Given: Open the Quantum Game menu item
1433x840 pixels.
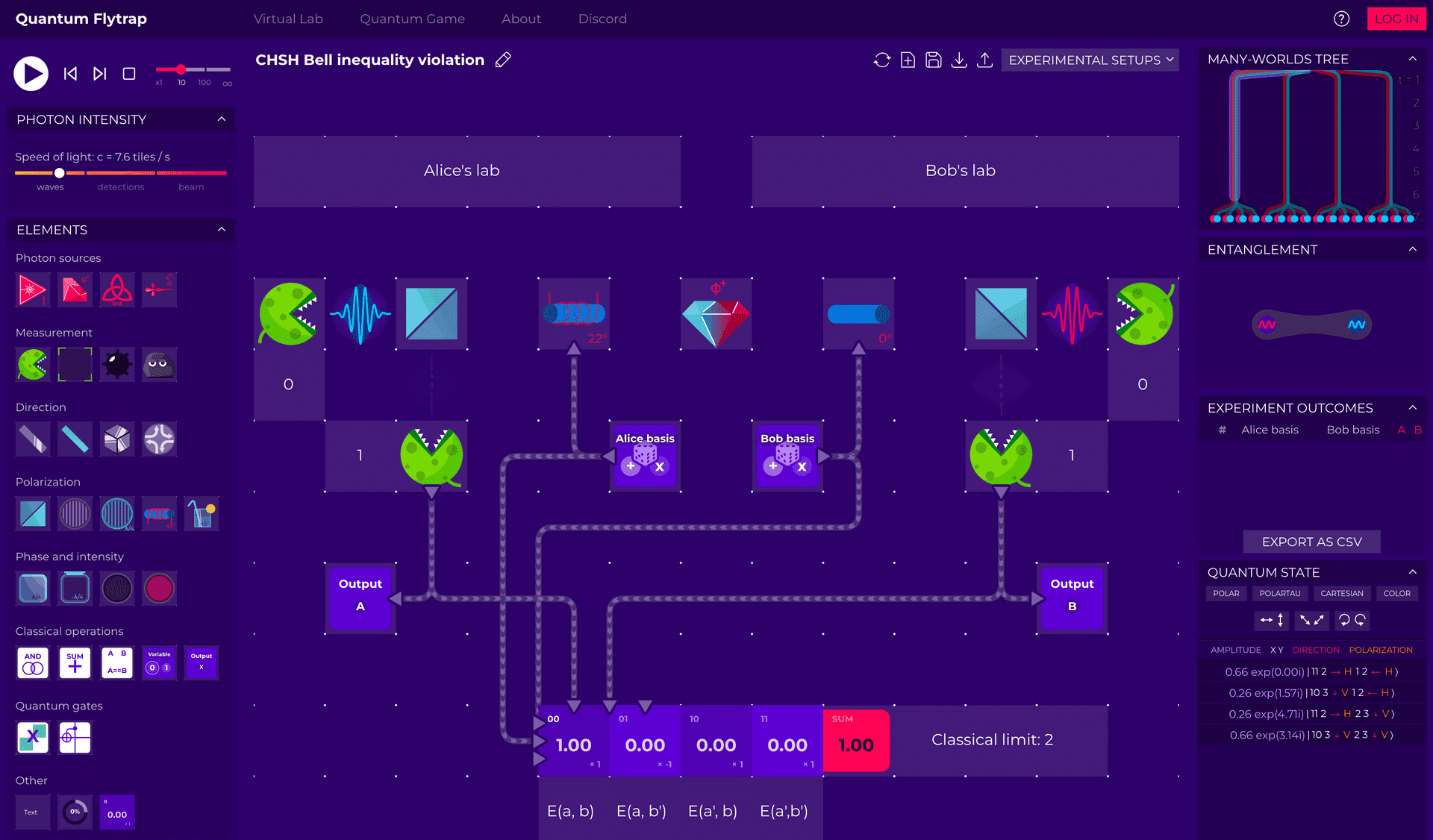Looking at the screenshot, I should pos(412,19).
